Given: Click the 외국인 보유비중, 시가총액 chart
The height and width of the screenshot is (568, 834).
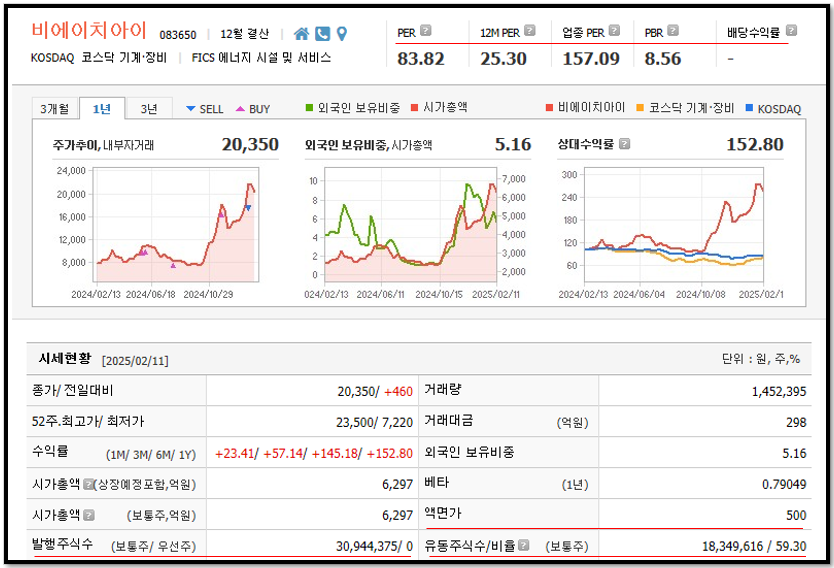Looking at the screenshot, I should coord(411,224).
